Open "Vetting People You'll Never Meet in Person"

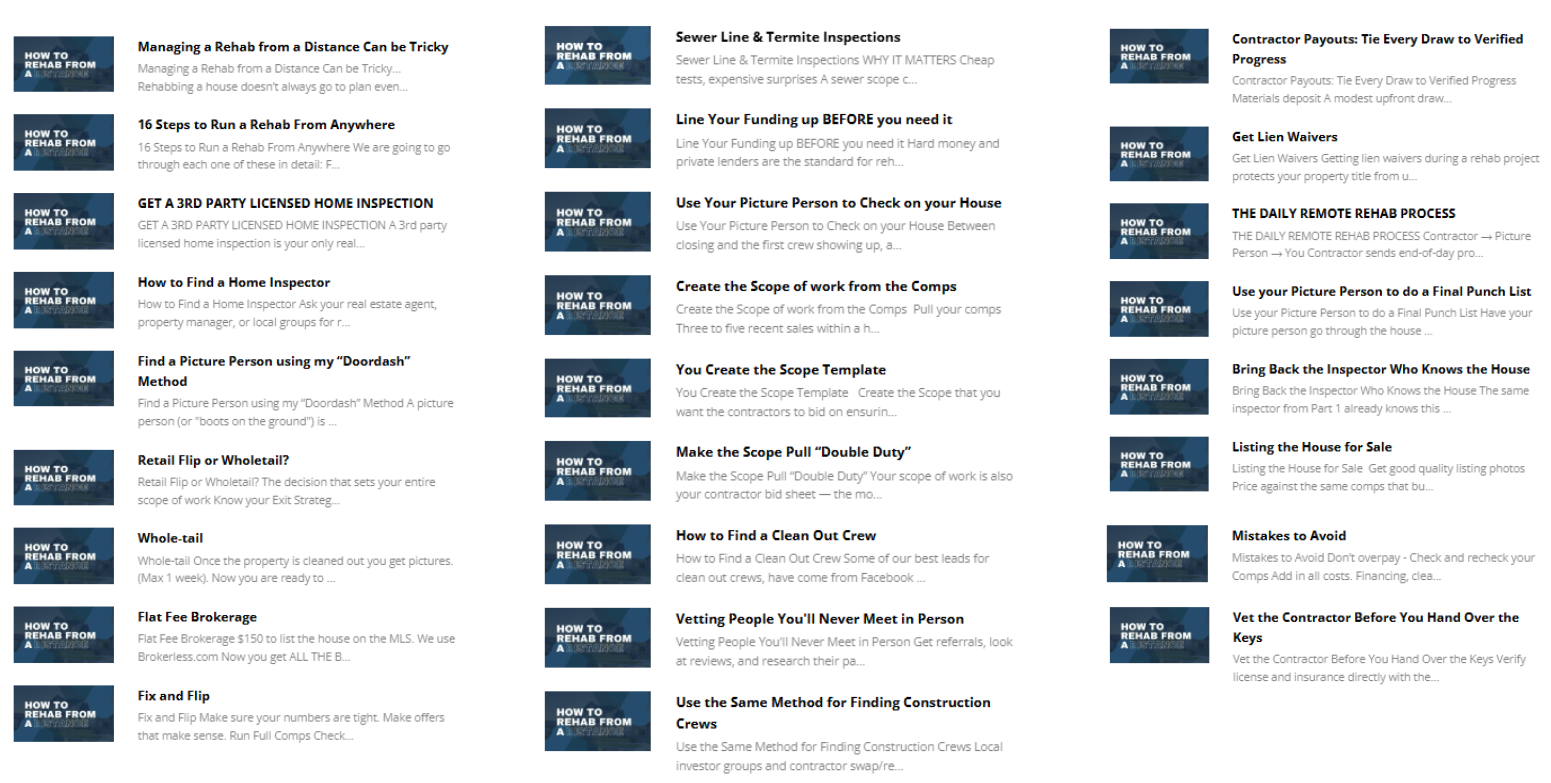tap(820, 619)
